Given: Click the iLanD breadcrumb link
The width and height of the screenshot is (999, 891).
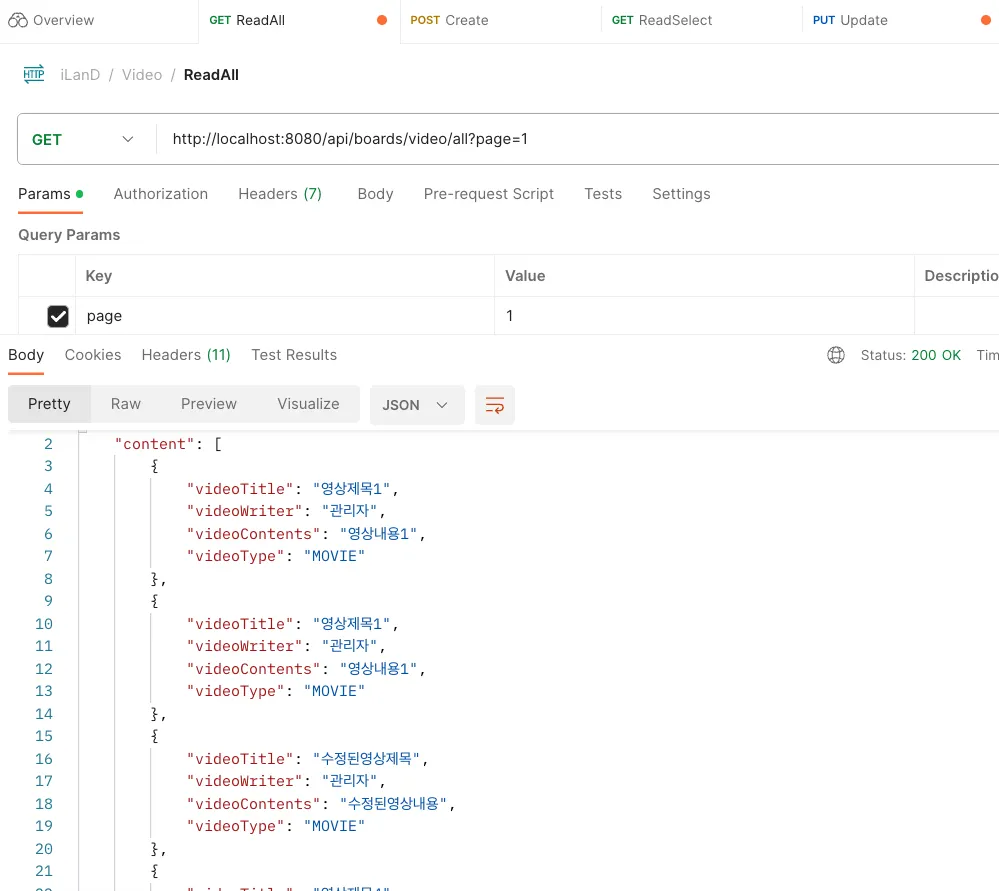Looking at the screenshot, I should [x=80, y=75].
